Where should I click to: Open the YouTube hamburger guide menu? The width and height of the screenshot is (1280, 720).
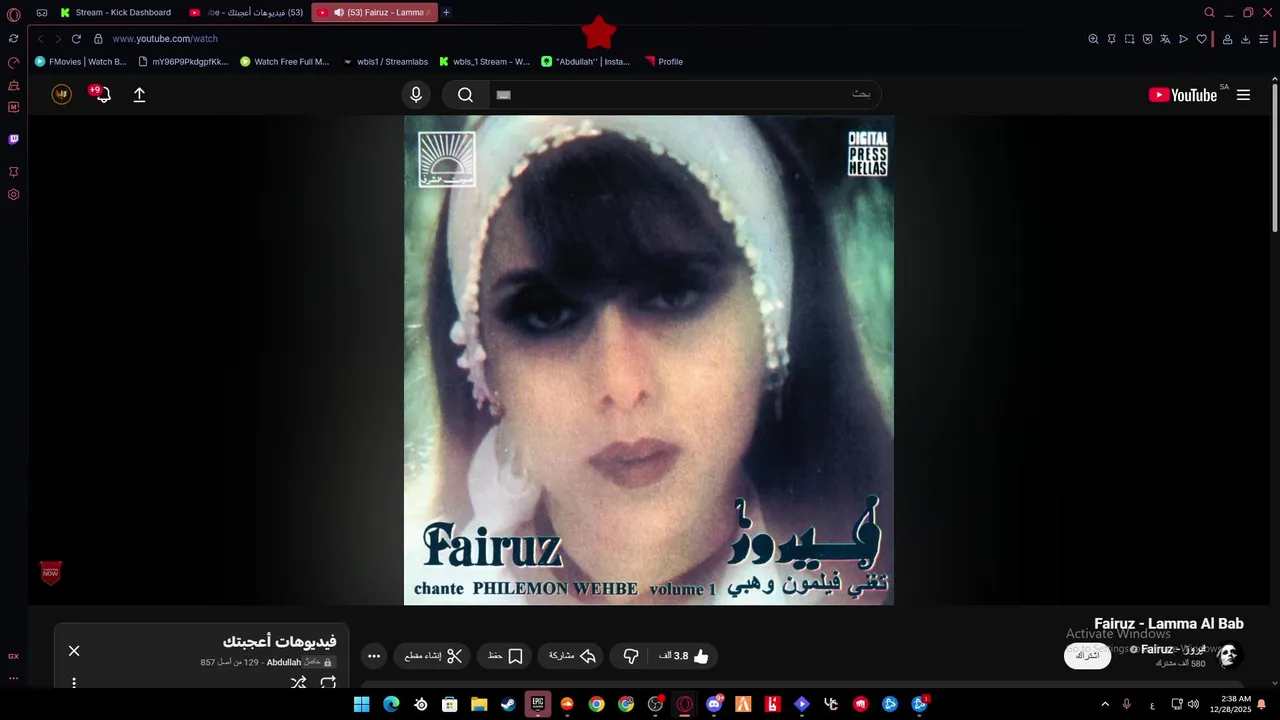click(1243, 95)
